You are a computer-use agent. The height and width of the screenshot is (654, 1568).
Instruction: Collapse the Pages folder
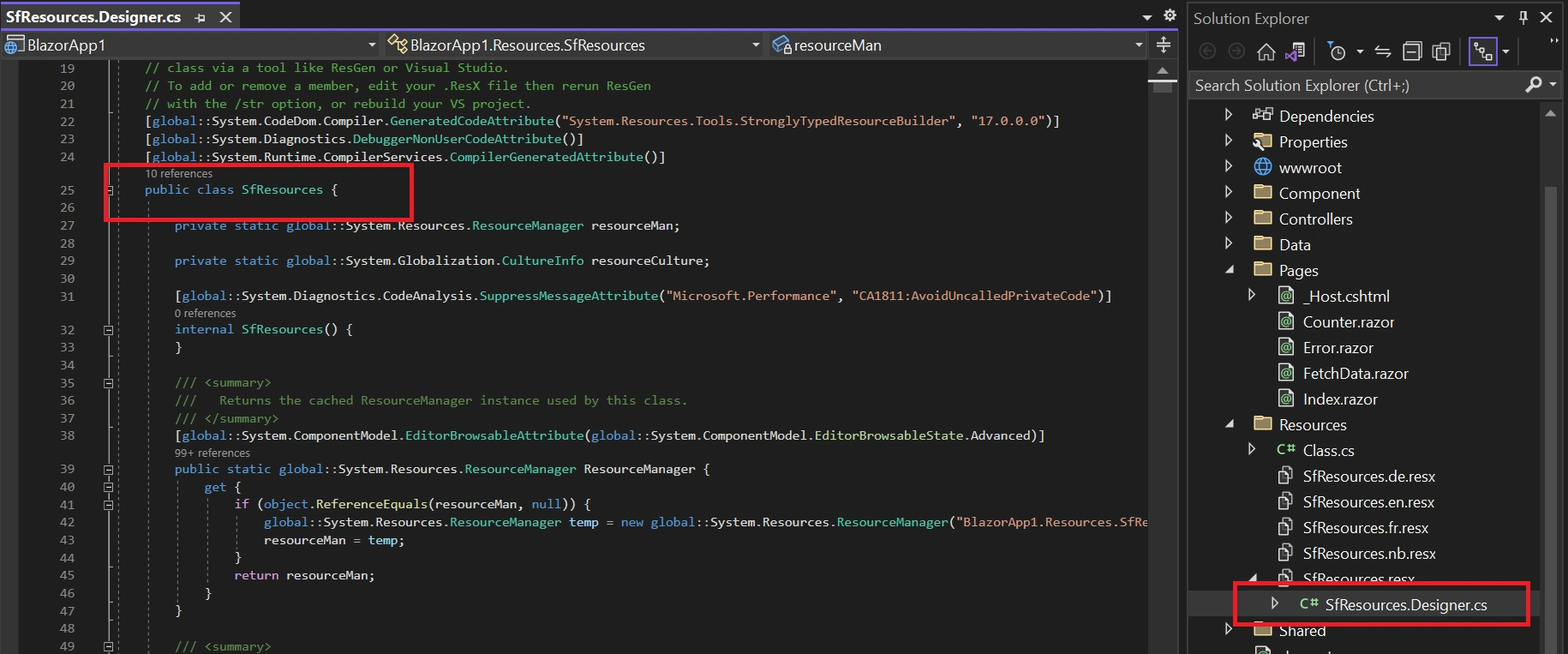coord(1230,269)
